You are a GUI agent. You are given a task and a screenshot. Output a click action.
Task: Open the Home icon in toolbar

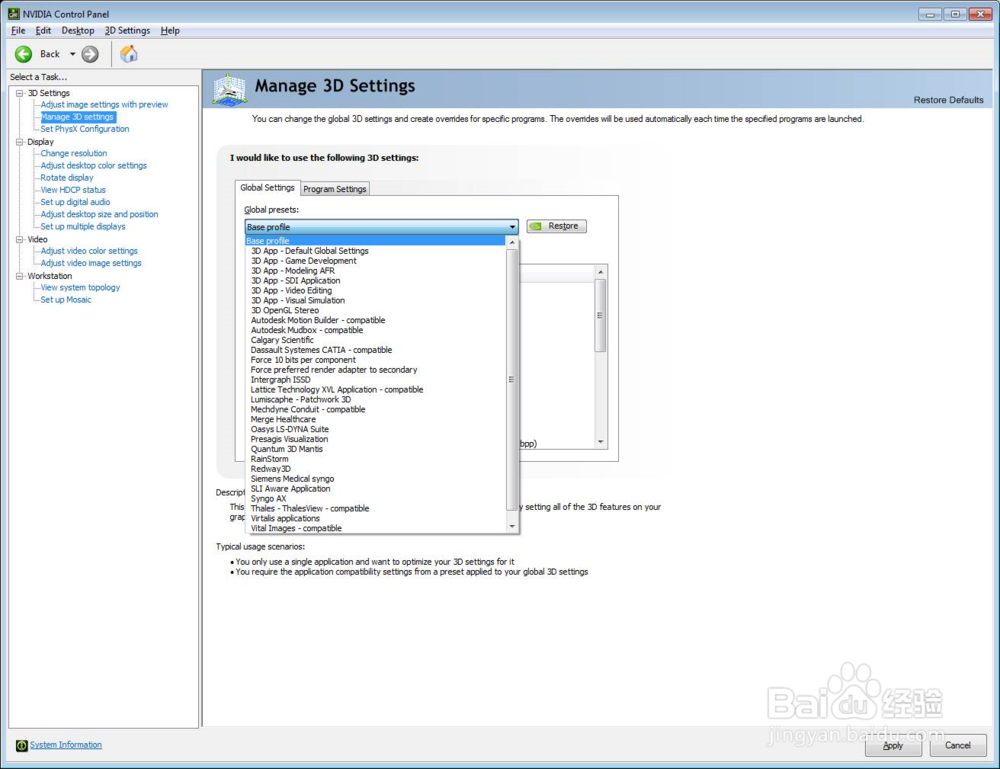point(128,54)
